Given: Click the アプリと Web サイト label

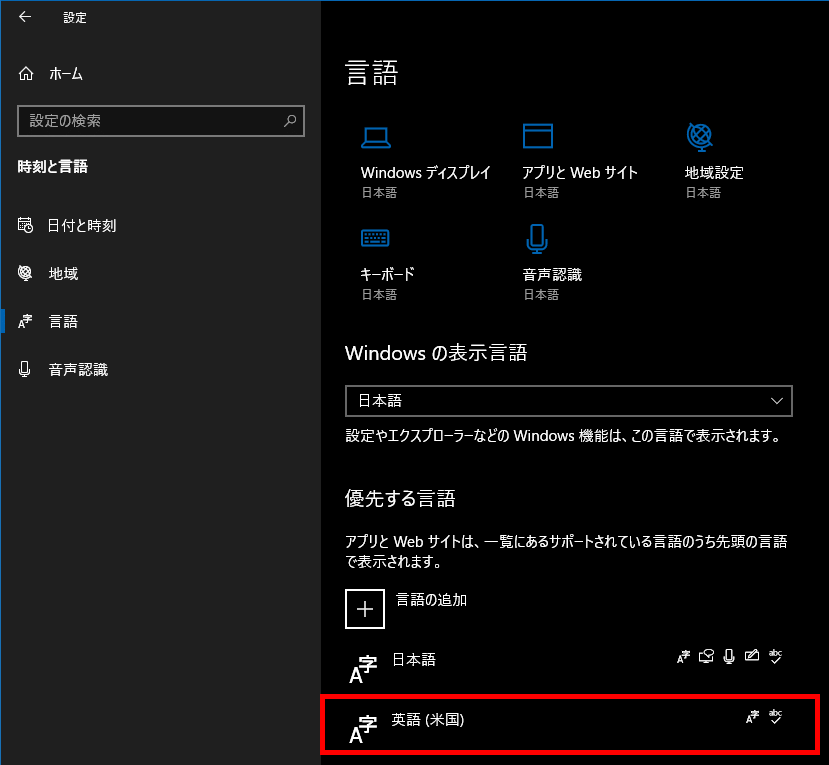Looking at the screenshot, I should tap(580, 173).
